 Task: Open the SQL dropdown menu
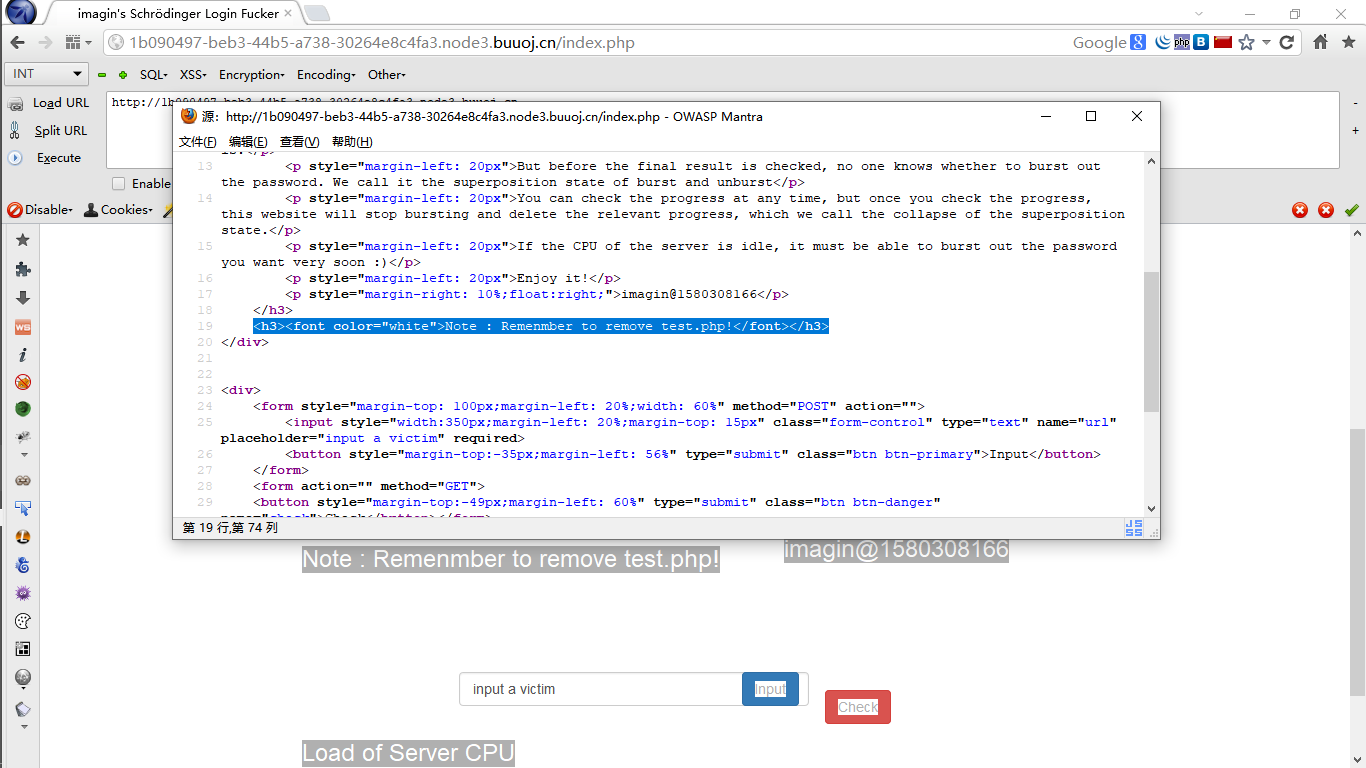point(153,75)
